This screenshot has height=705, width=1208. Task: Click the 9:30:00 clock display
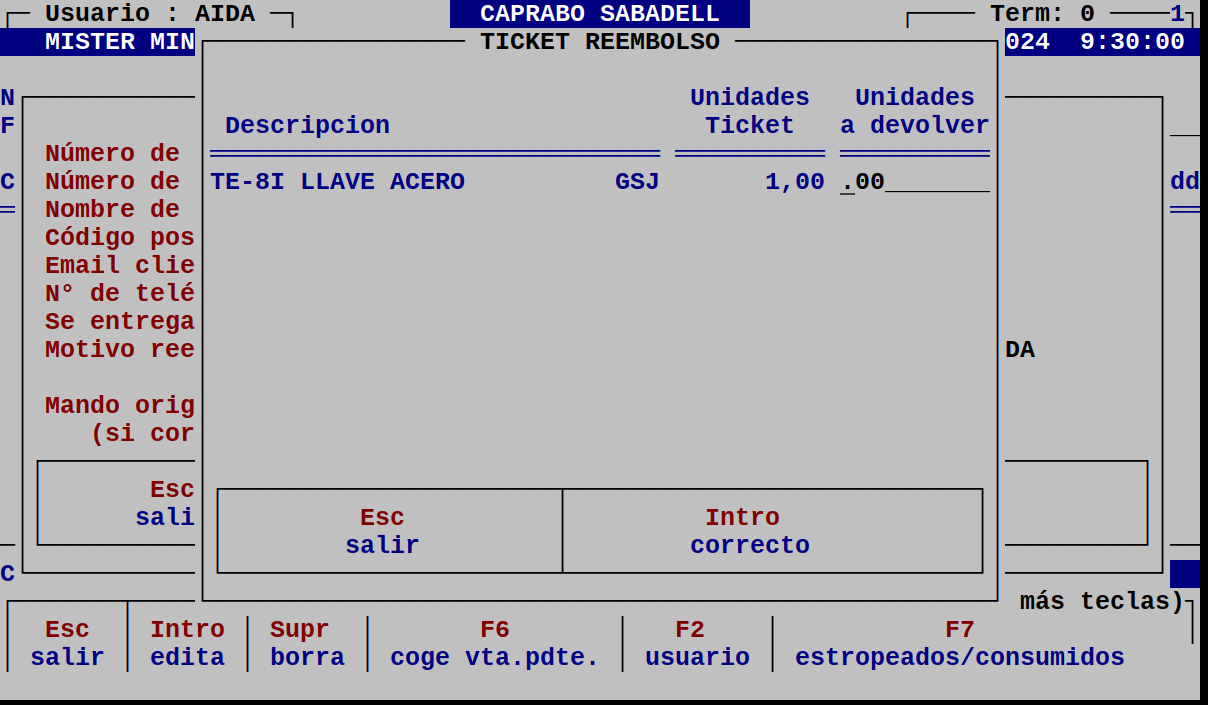(x=1131, y=41)
